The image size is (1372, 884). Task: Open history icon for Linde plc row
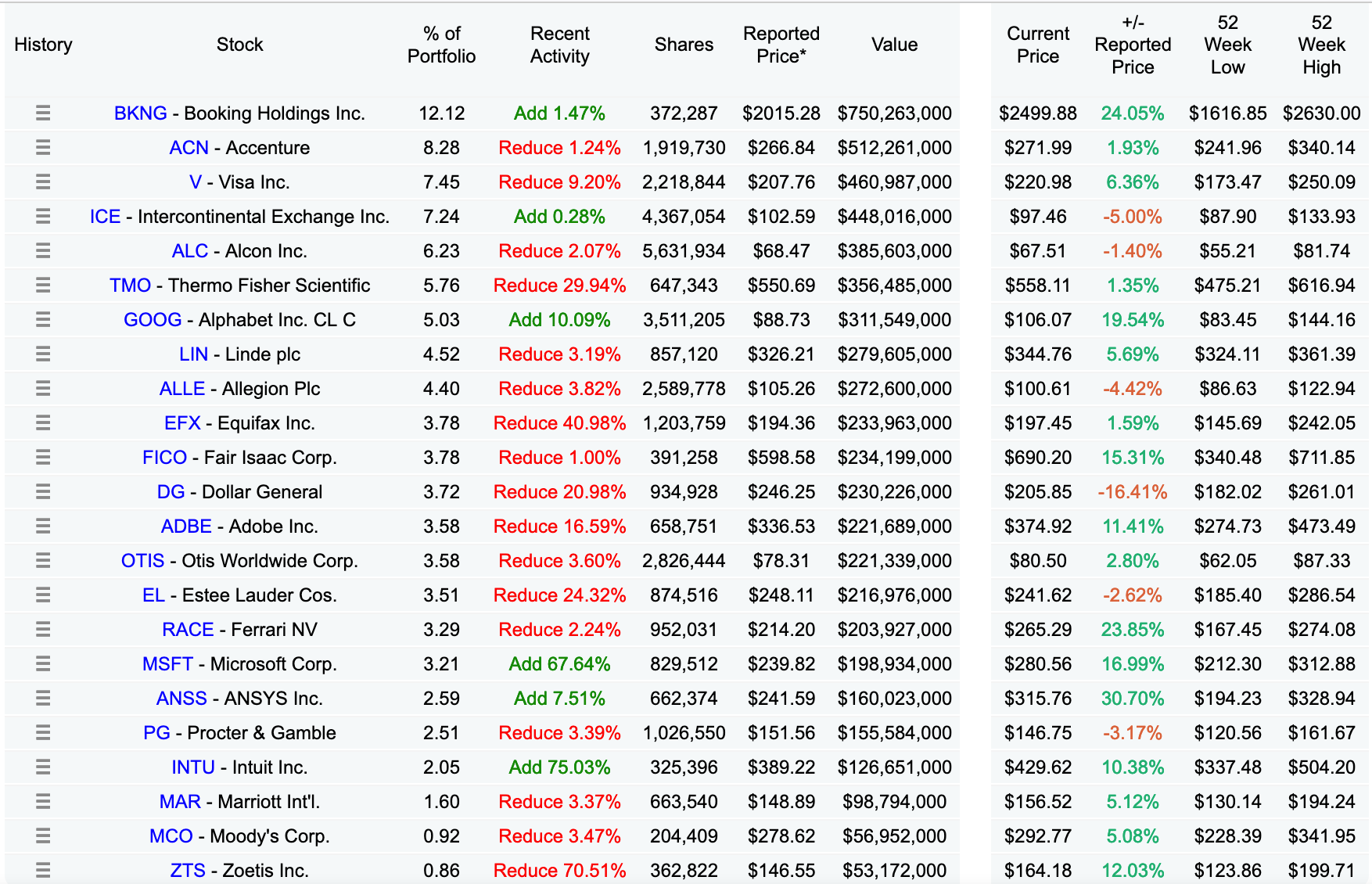(43, 354)
